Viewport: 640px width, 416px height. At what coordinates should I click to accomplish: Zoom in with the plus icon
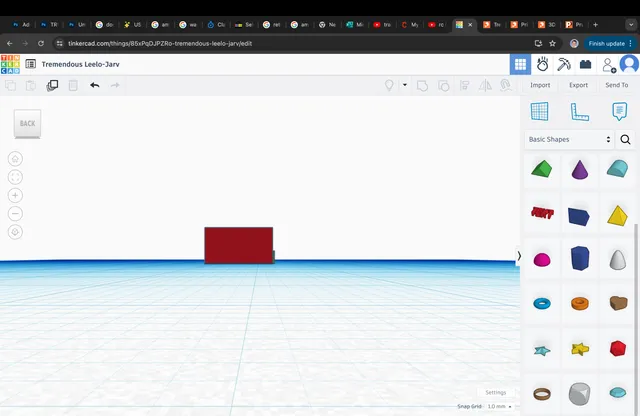(15, 196)
